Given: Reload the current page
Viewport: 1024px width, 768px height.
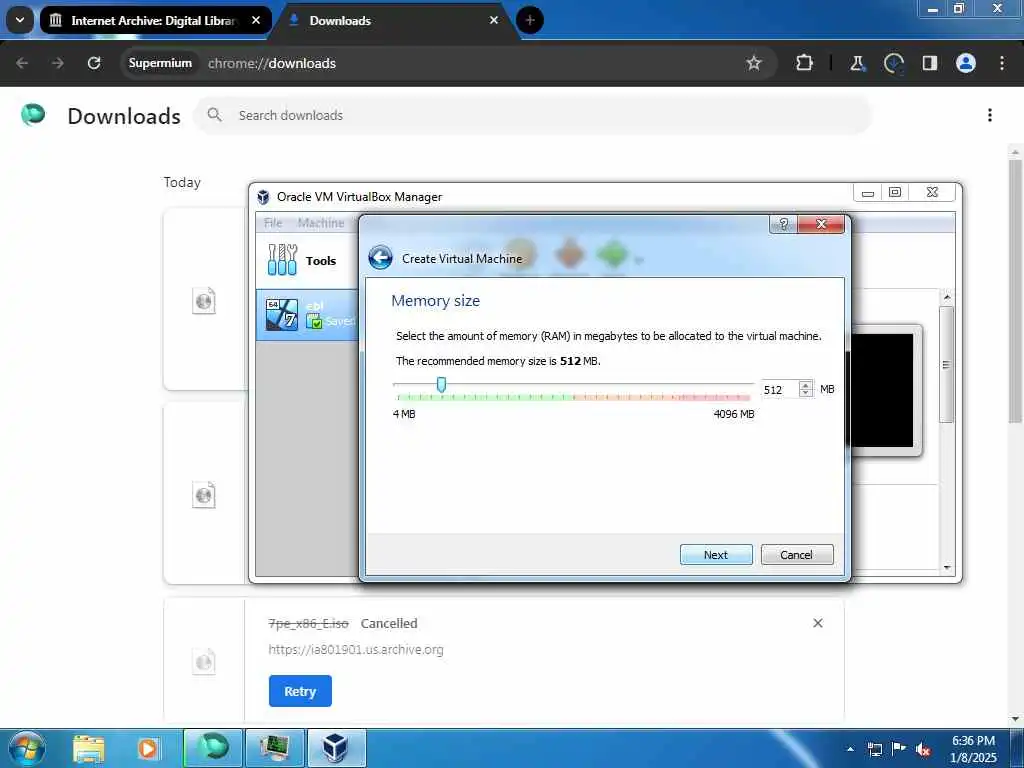Looking at the screenshot, I should (94, 63).
